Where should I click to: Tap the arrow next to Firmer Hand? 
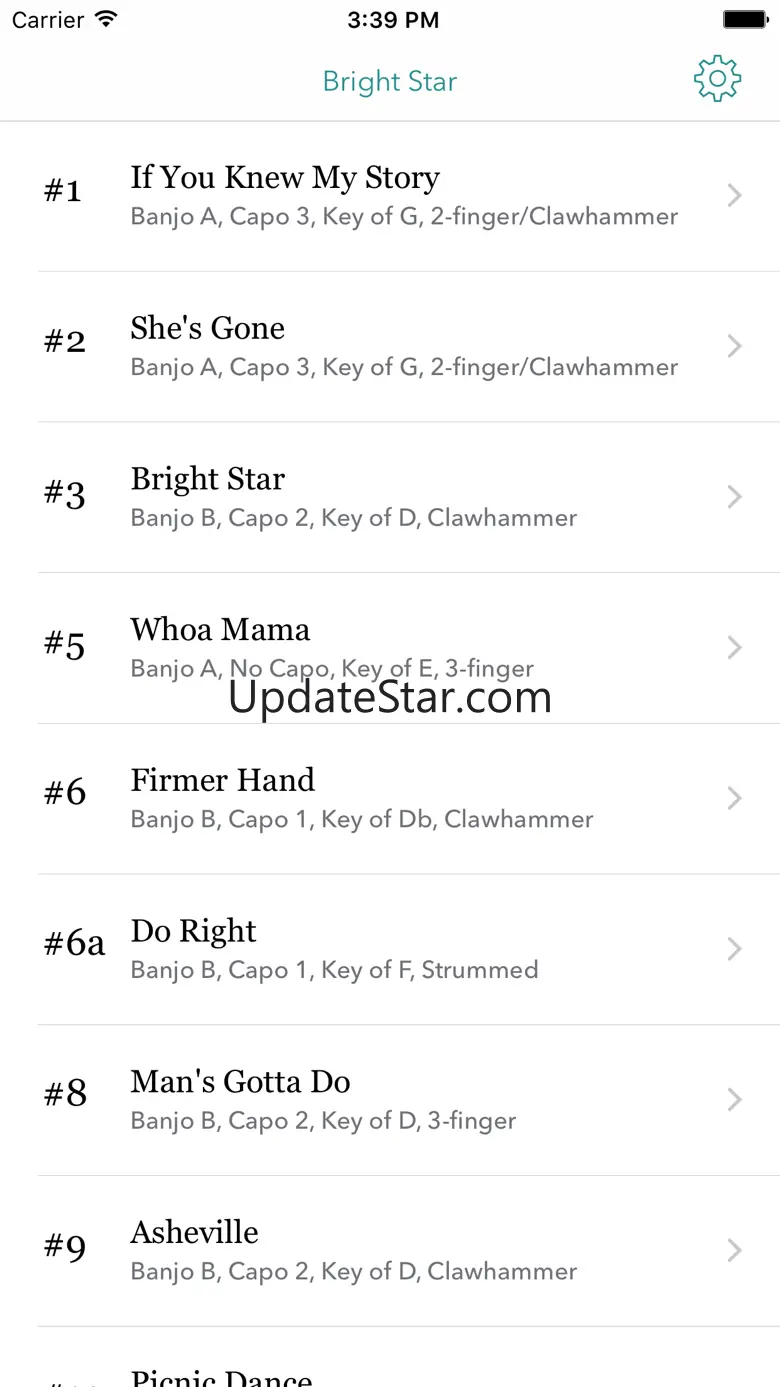click(735, 798)
